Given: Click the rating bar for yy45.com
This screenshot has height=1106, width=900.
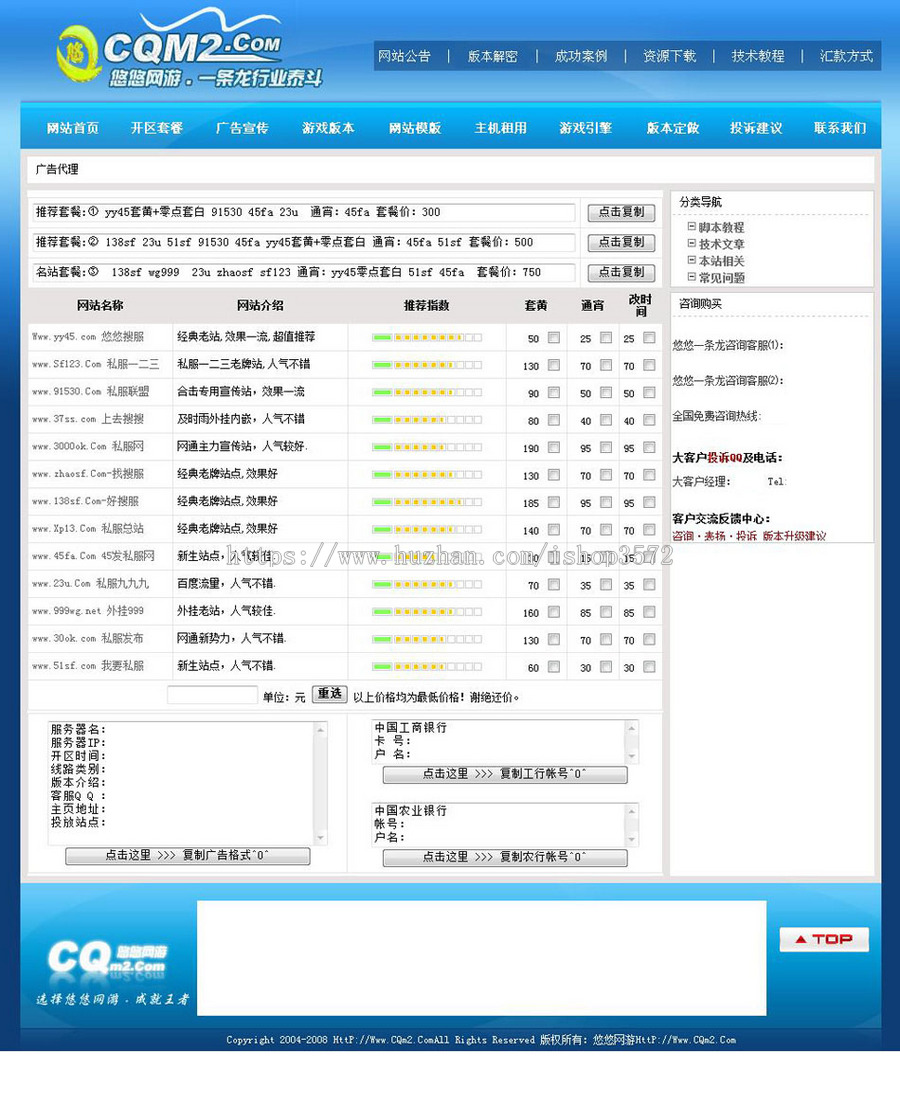Looking at the screenshot, I should coord(427,338).
